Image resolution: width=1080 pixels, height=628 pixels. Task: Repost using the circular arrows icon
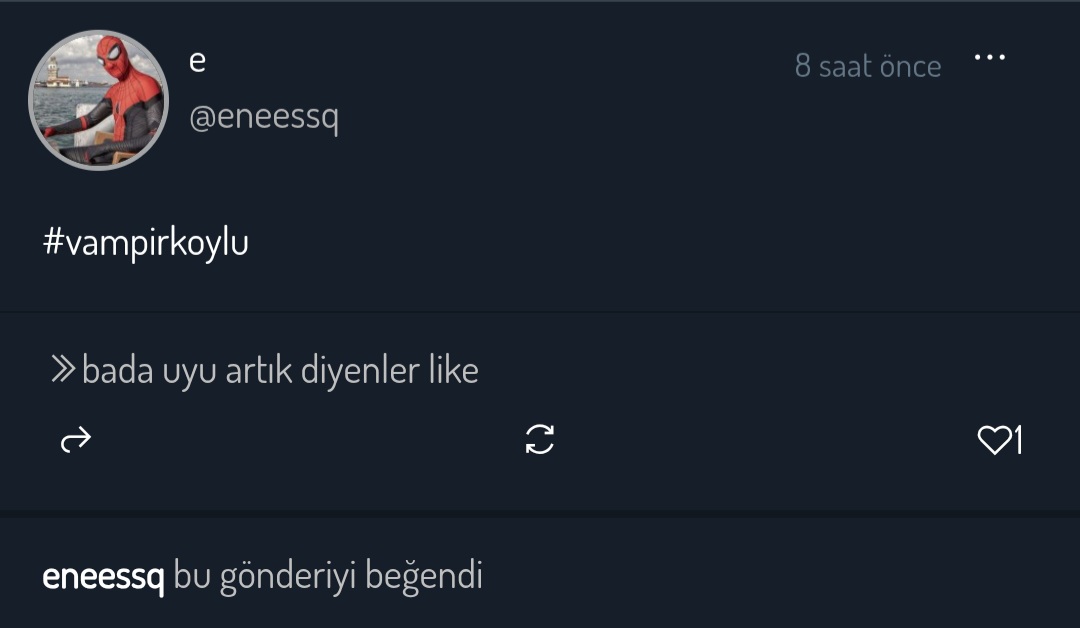[539, 439]
